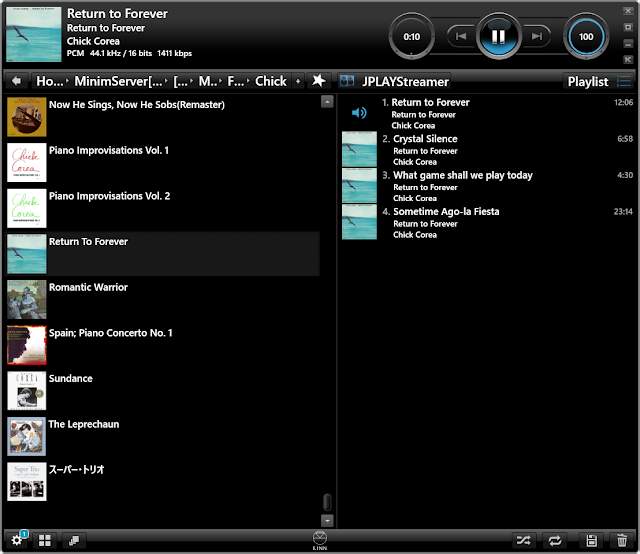The height and width of the screenshot is (554, 640).
Task: Open the スーパー・トリオ album
Action: click(162, 482)
